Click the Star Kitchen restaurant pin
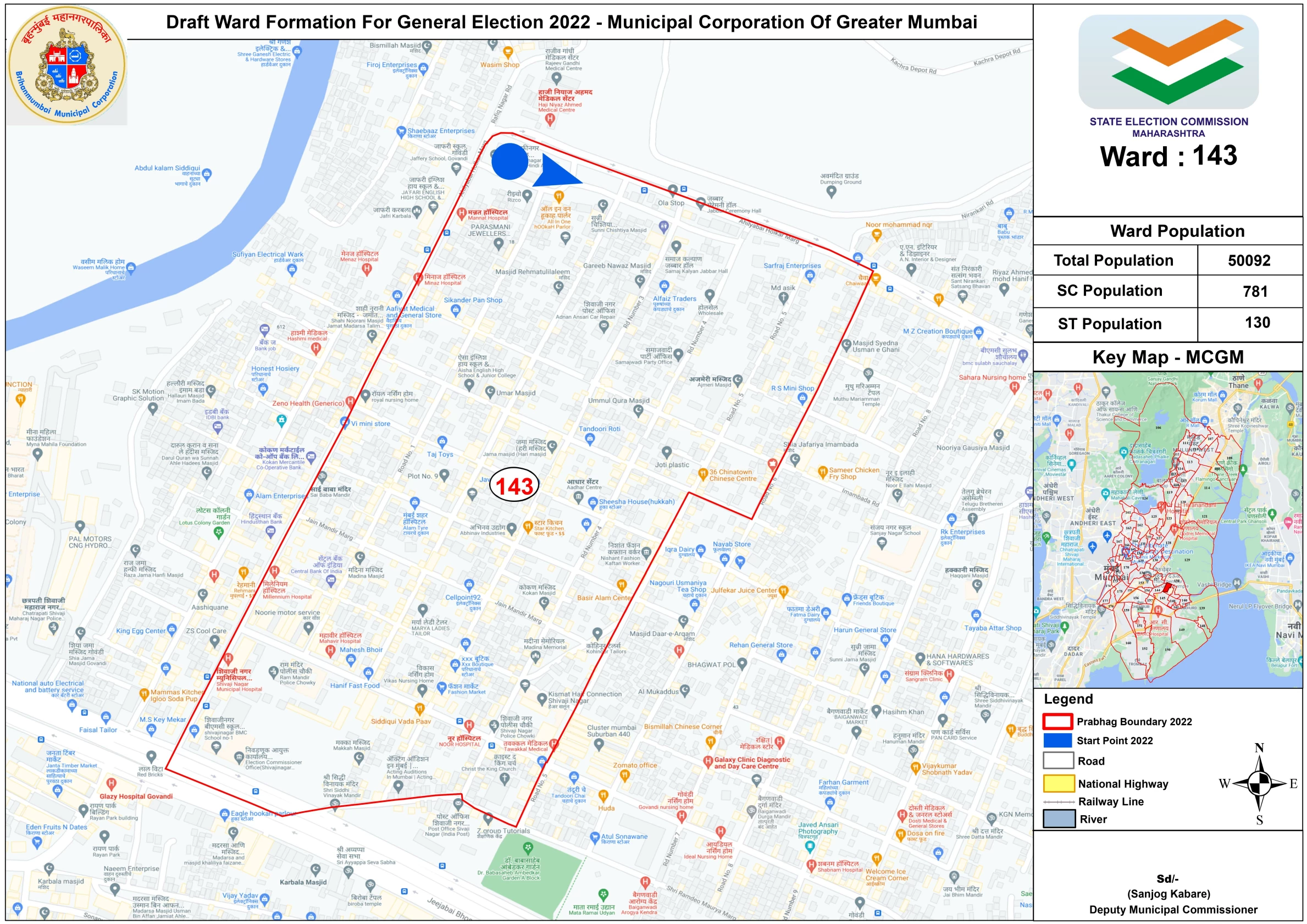The image size is (1307, 924). coord(528,525)
